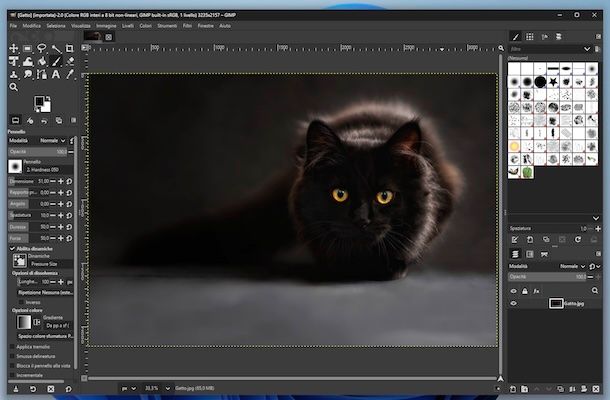Reset Dimensione to brush default

pyautogui.click(x=69, y=181)
